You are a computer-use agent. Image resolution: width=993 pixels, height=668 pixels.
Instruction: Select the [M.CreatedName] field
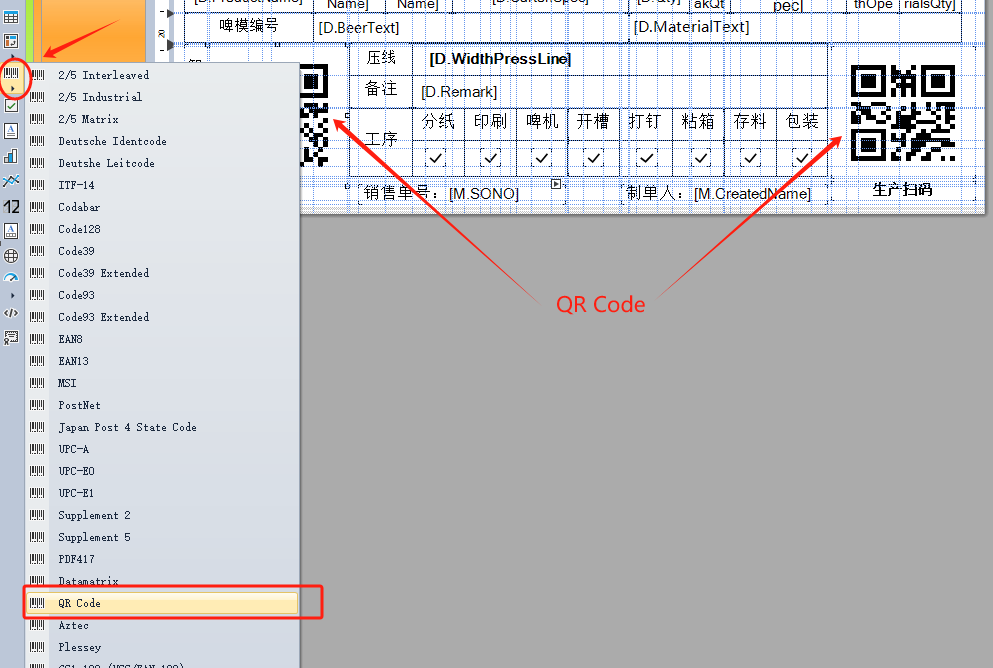click(x=752, y=194)
